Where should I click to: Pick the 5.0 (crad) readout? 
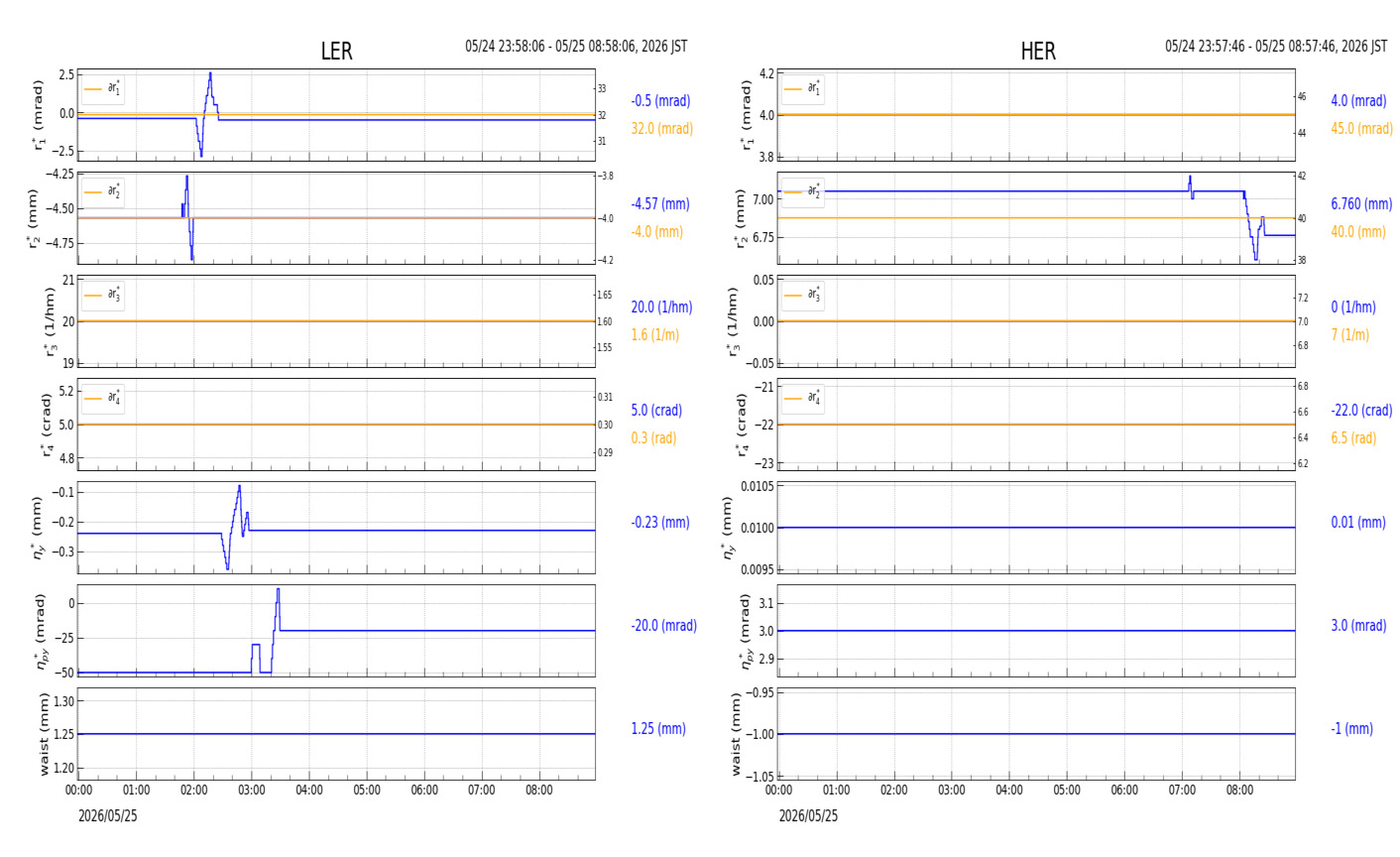656,411
